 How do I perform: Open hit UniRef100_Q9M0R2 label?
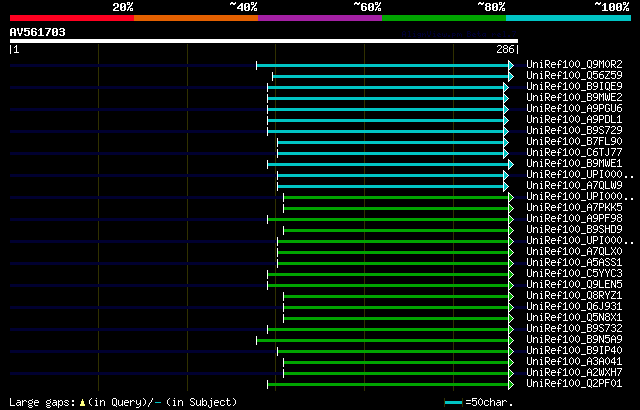(574, 64)
